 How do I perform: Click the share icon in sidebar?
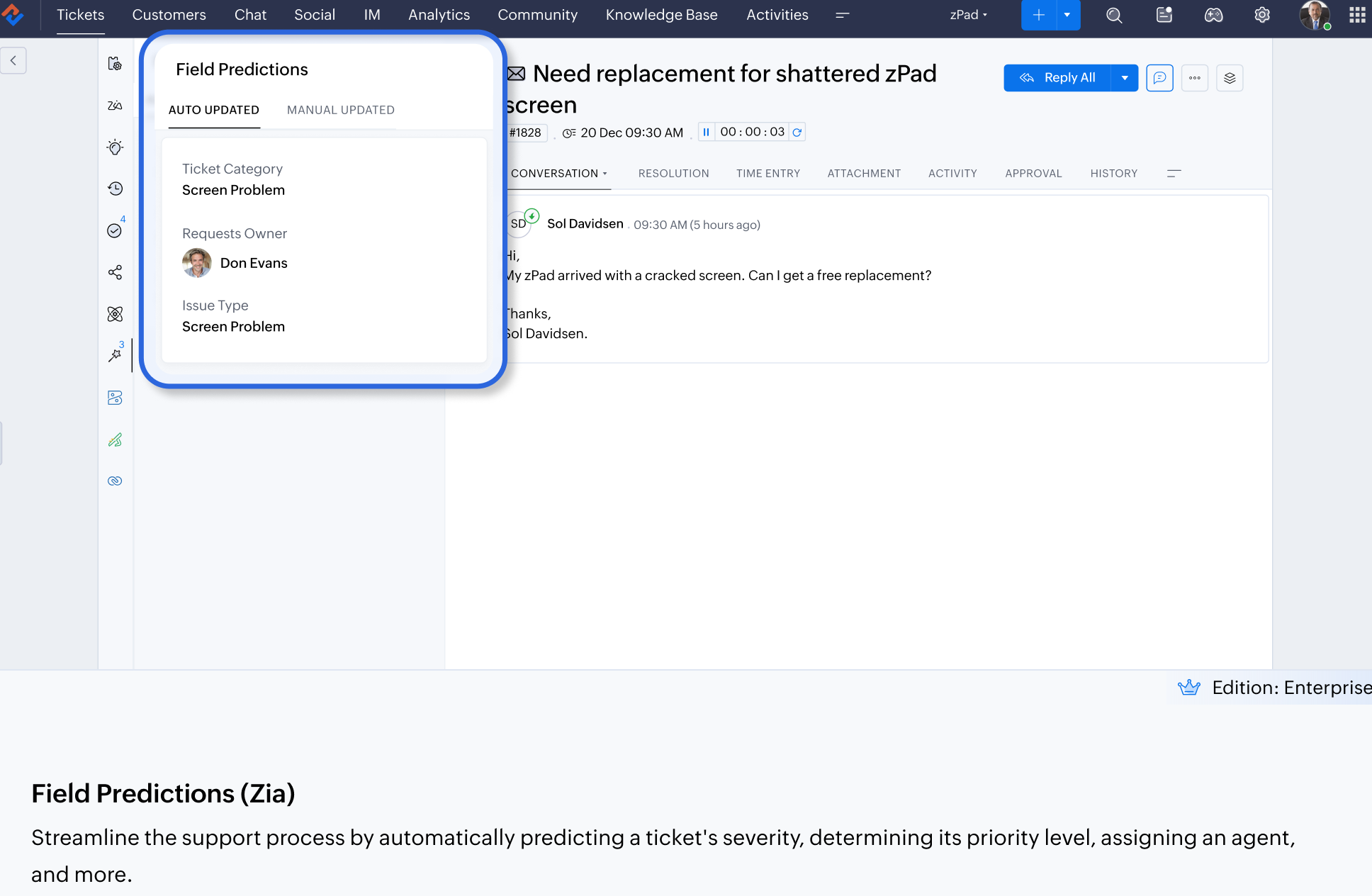click(115, 272)
